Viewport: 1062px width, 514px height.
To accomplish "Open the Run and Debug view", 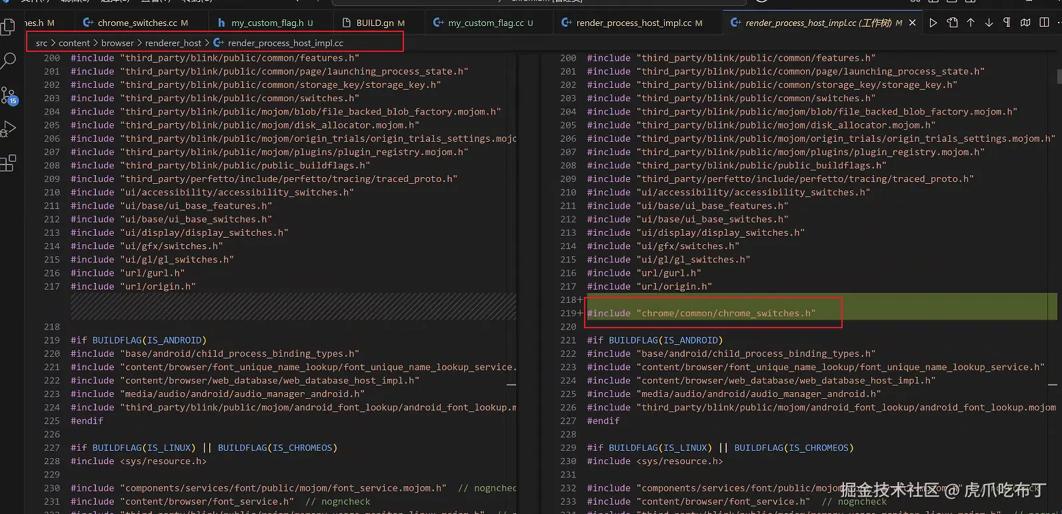I will point(8,129).
